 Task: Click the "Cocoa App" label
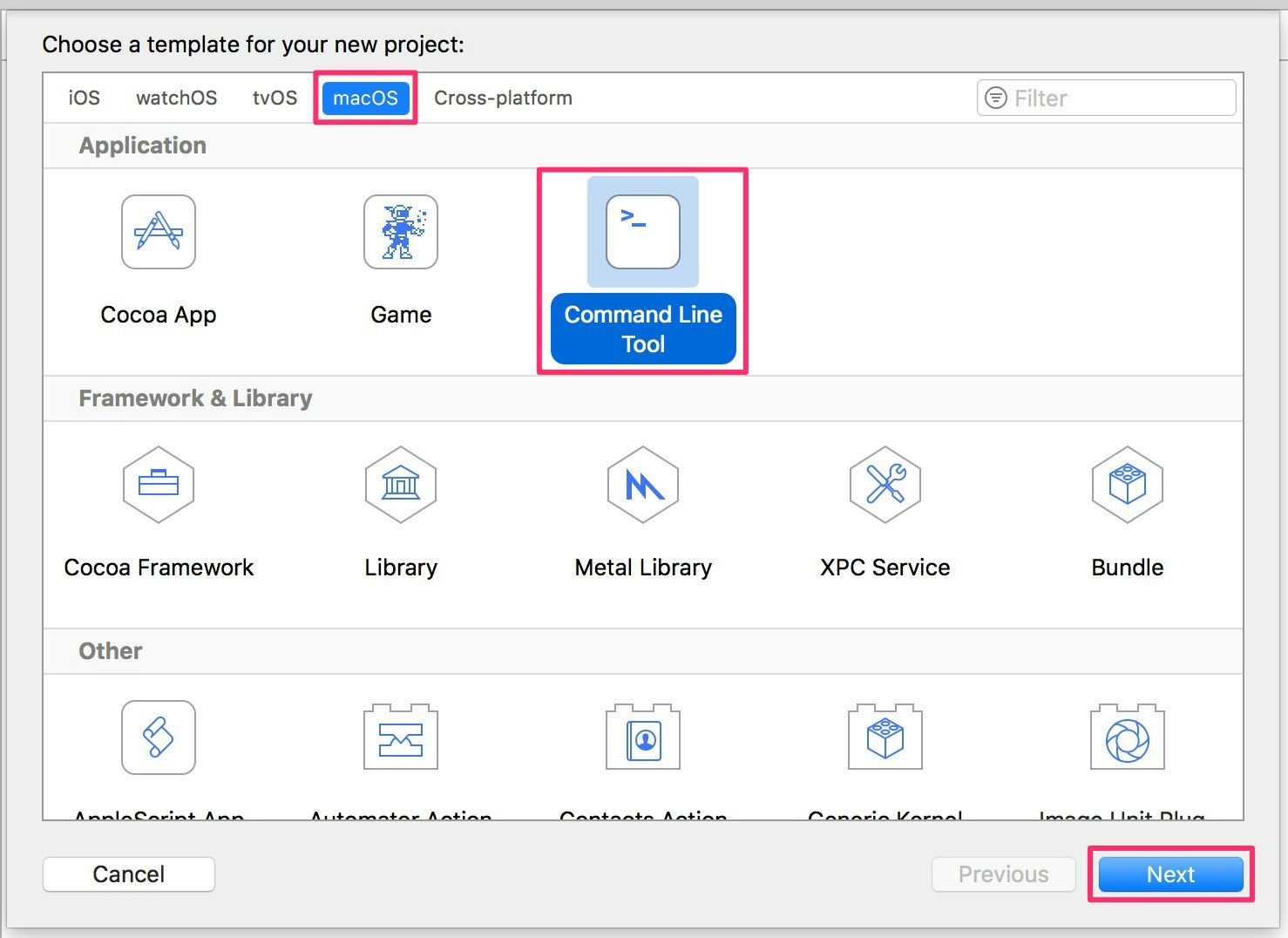click(159, 315)
